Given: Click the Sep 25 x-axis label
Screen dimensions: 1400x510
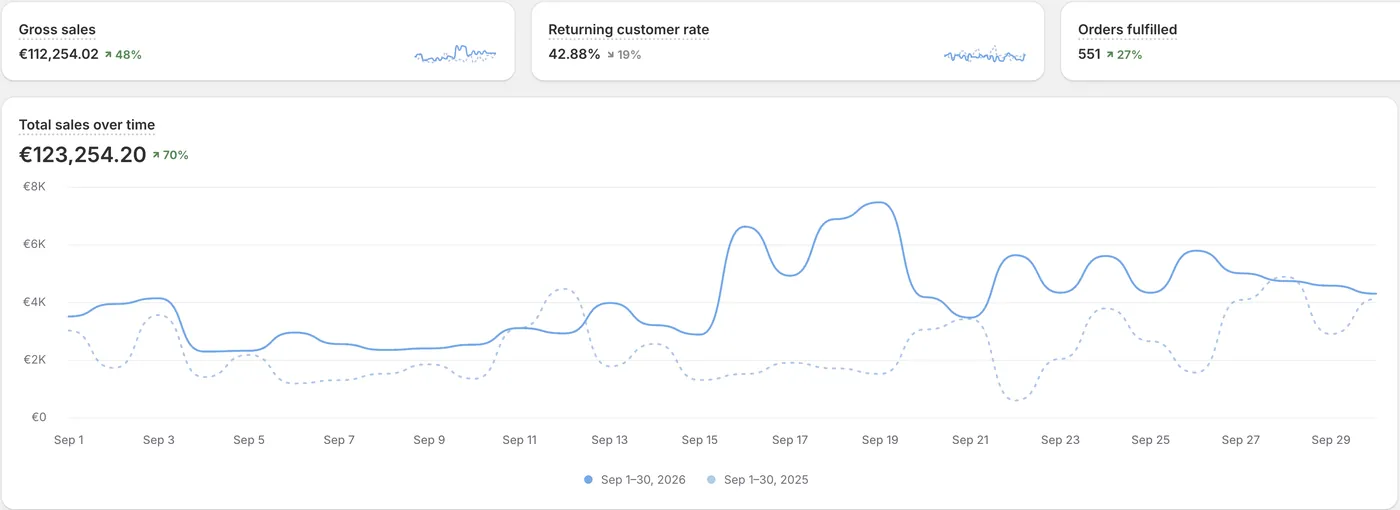Looking at the screenshot, I should tap(1150, 440).
